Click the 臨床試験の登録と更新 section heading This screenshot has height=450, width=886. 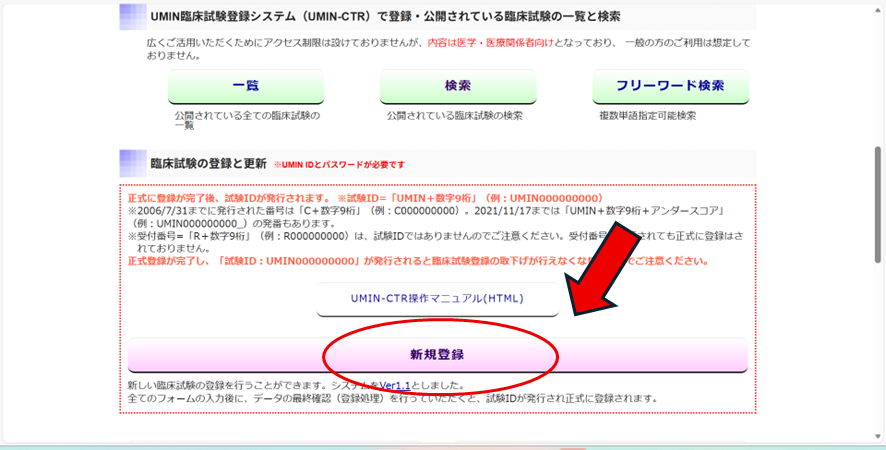pos(208,163)
